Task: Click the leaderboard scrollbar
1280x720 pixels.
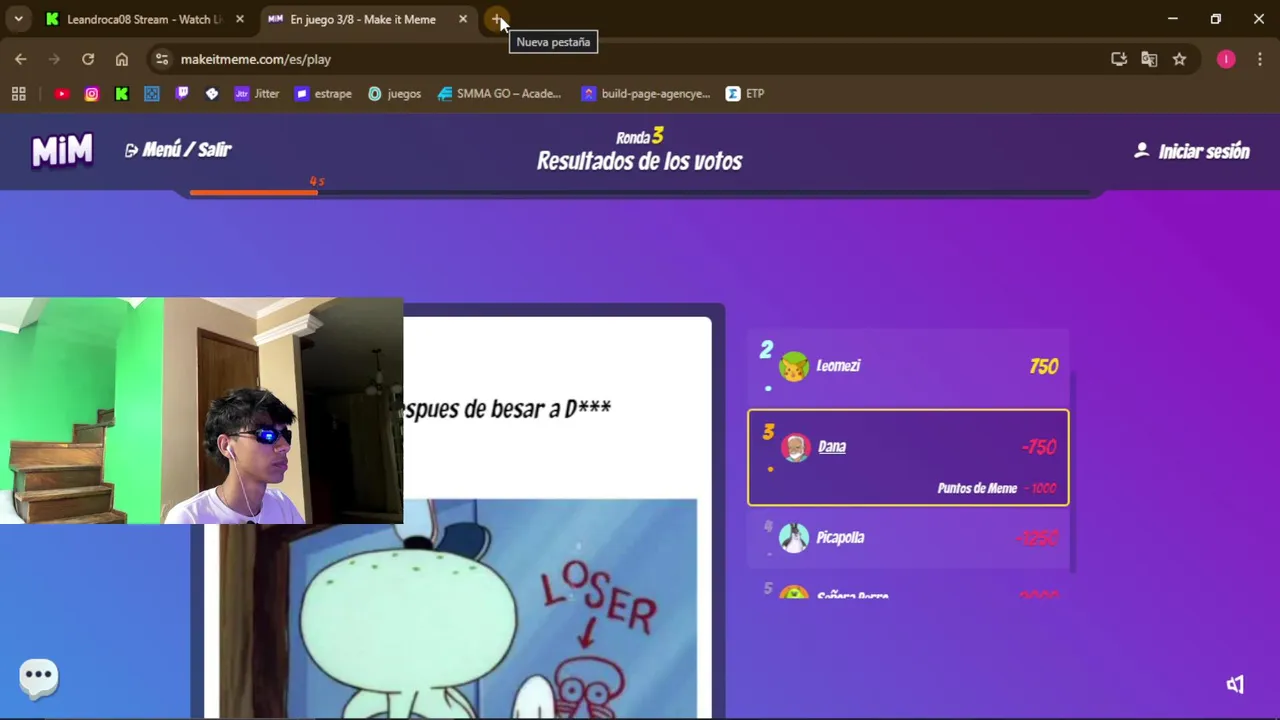Action: [1073, 470]
